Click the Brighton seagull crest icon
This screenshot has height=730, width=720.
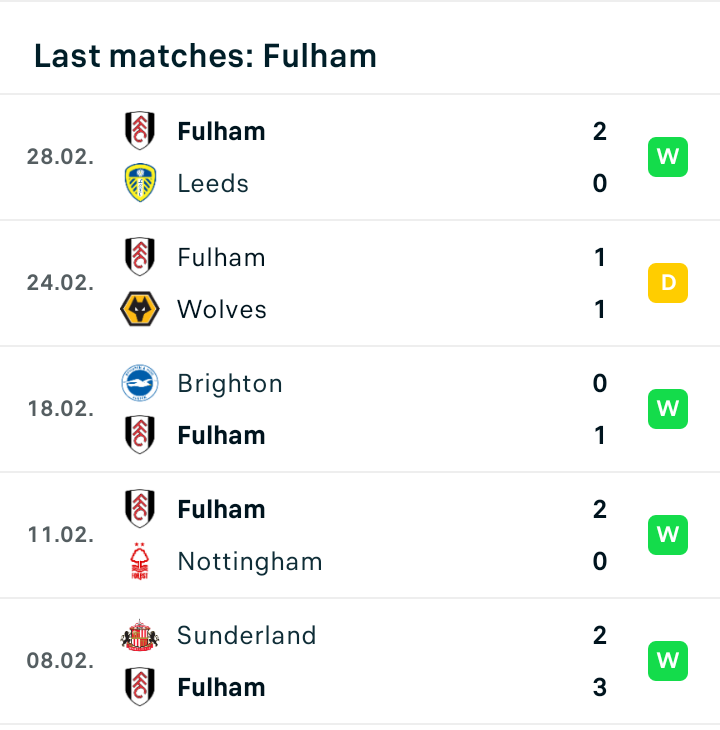[140, 383]
